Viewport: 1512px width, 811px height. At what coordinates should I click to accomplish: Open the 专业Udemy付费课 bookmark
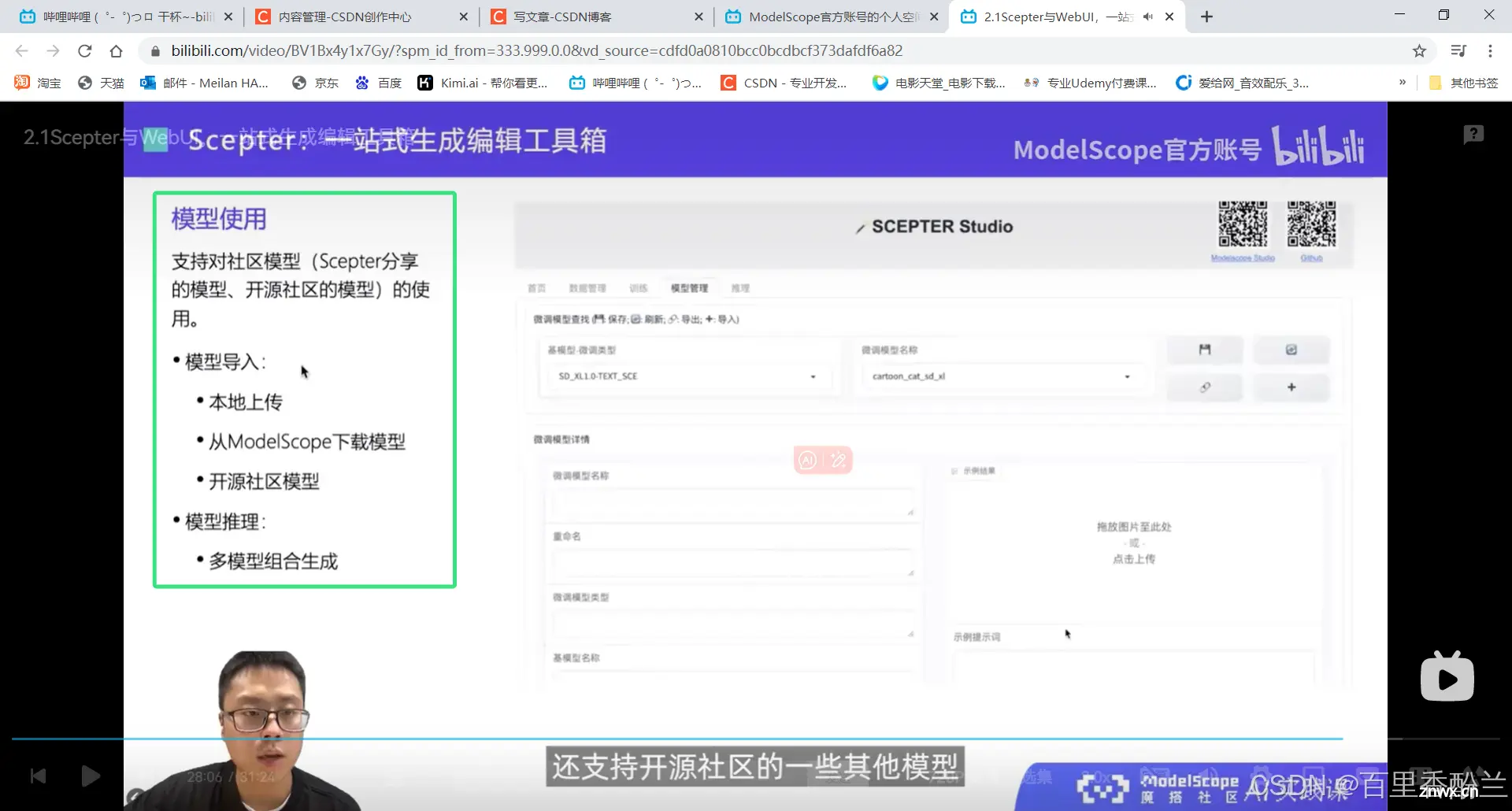pyautogui.click(x=1090, y=83)
